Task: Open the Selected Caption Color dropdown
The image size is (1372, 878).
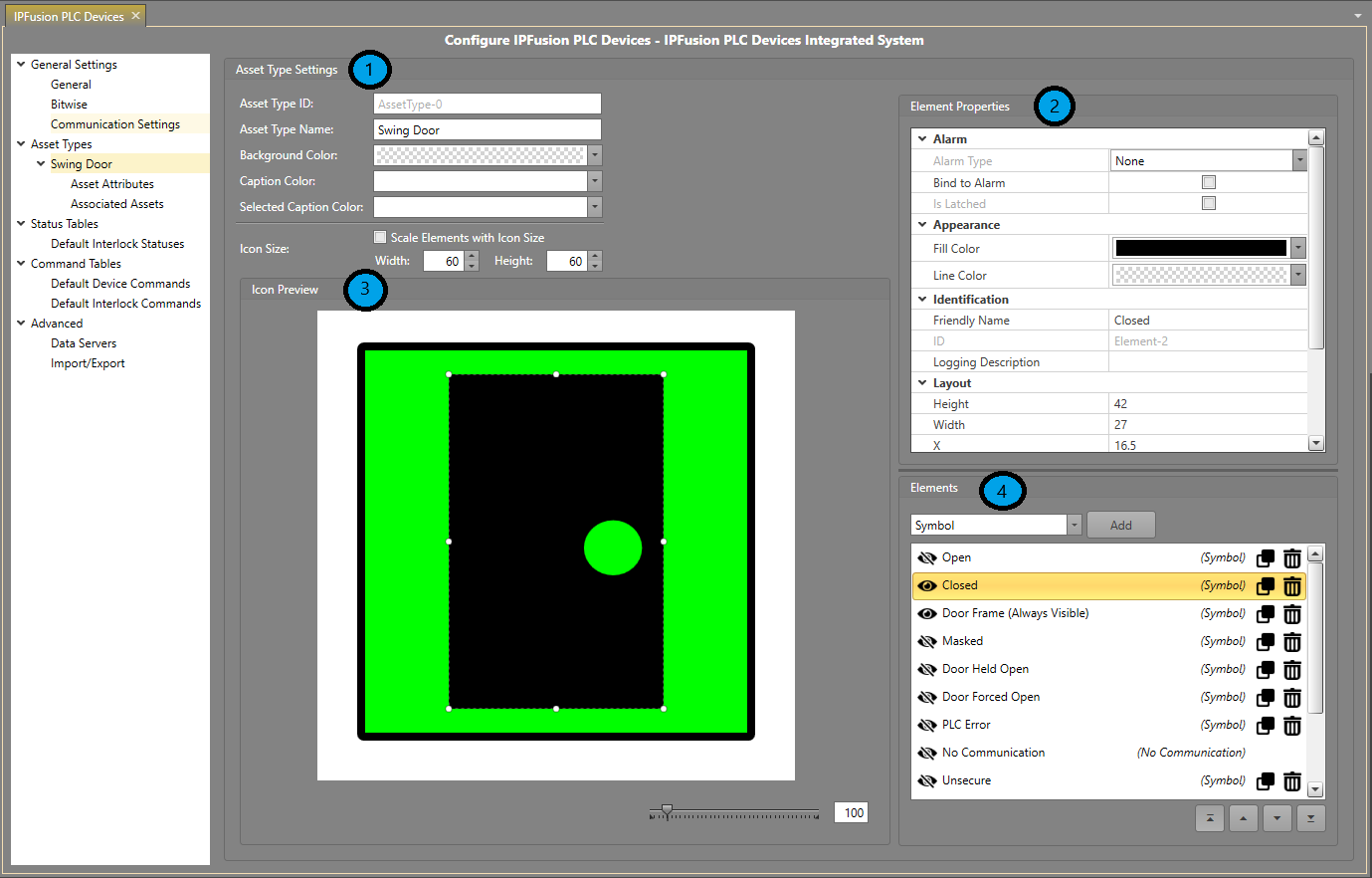Action: pos(595,207)
